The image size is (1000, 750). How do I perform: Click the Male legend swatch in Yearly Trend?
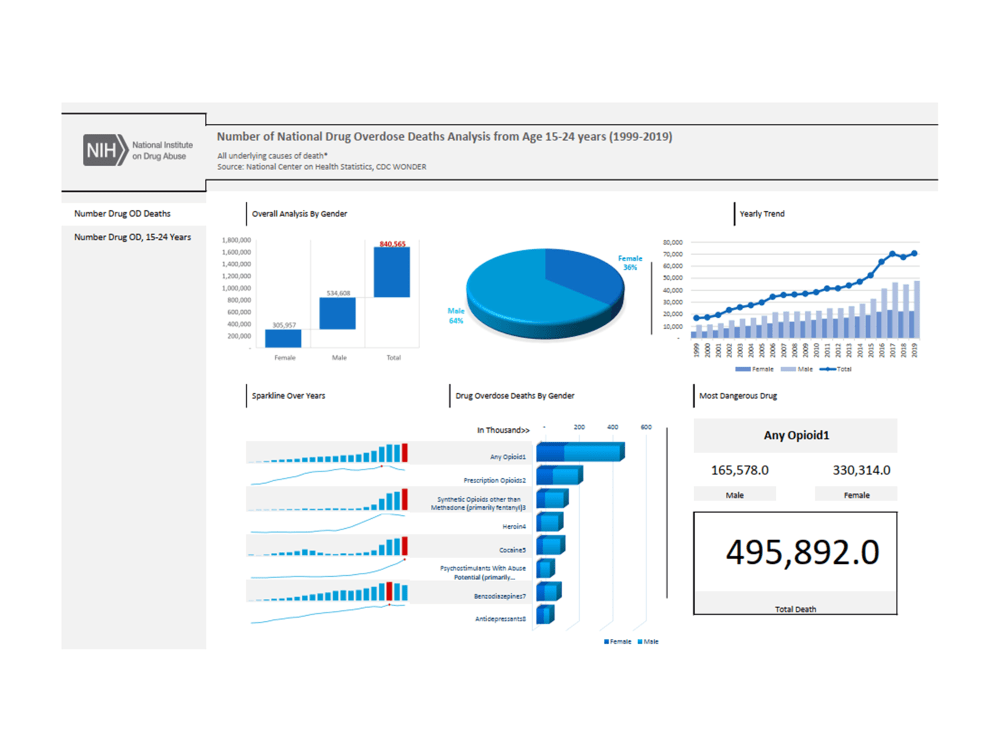(x=788, y=369)
